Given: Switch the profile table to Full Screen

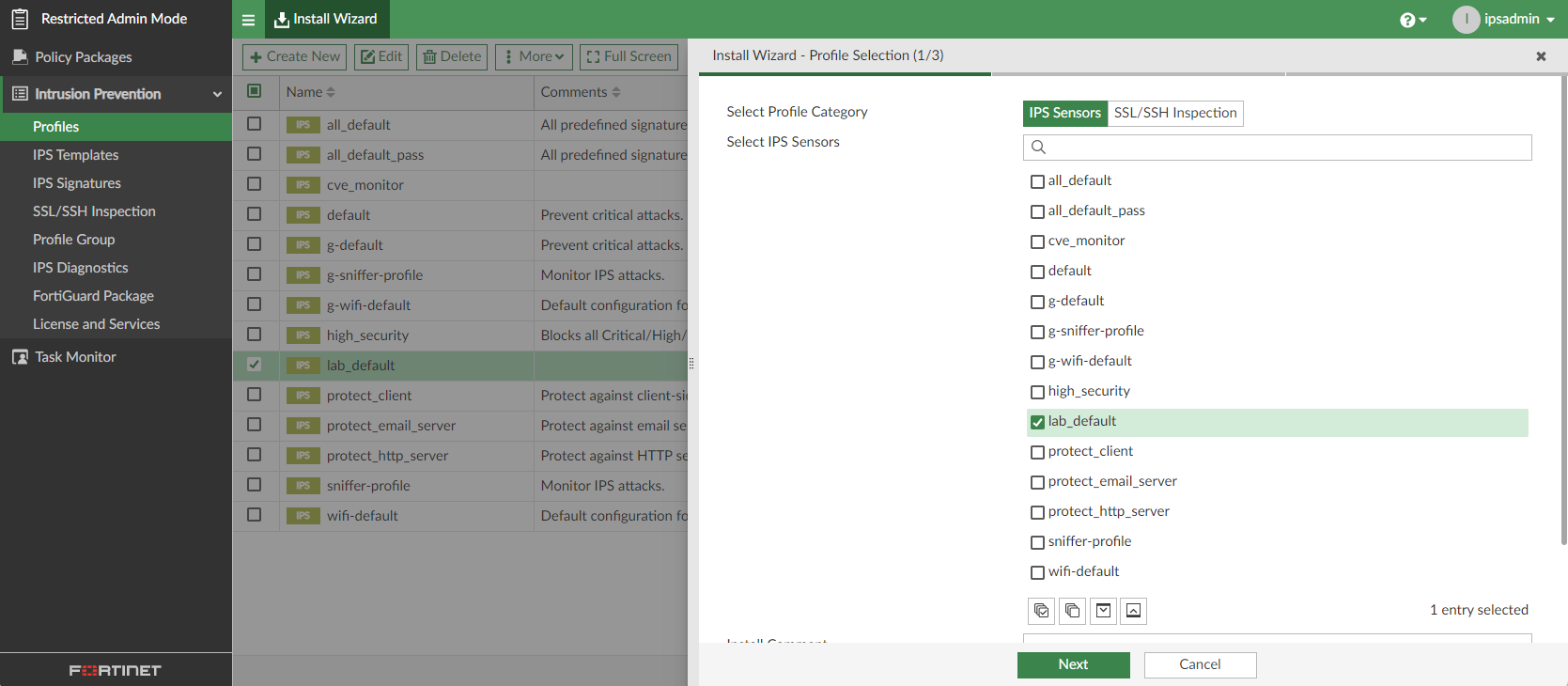Looking at the screenshot, I should pyautogui.click(x=629, y=56).
